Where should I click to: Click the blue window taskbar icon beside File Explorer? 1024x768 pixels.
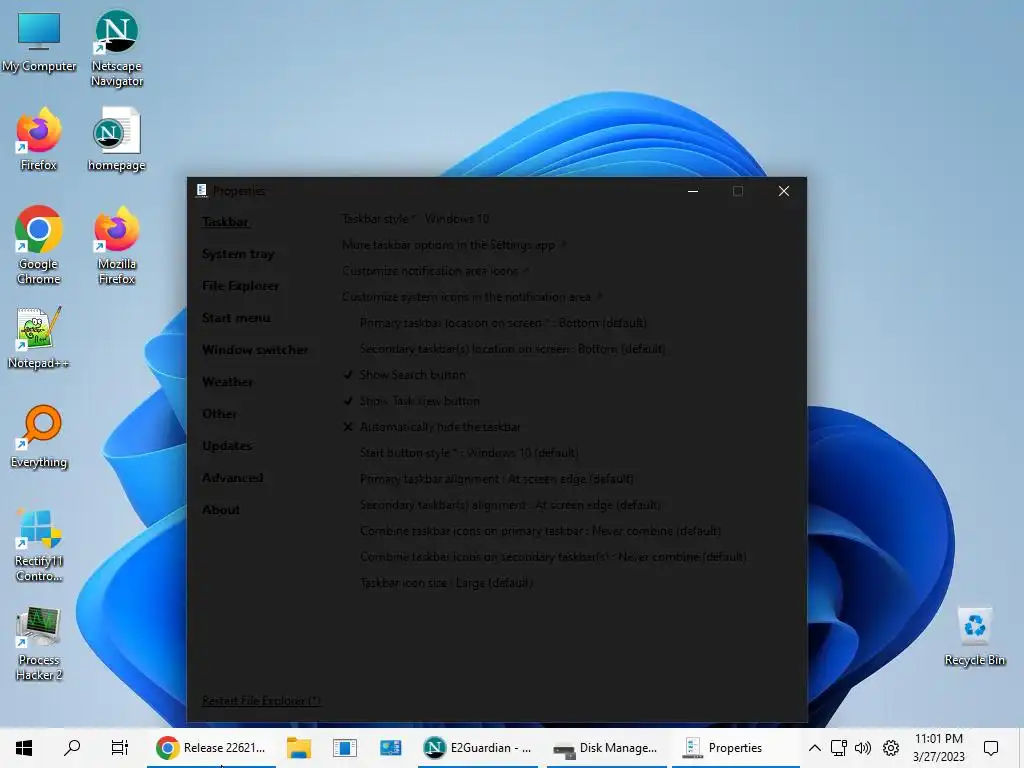pos(344,748)
